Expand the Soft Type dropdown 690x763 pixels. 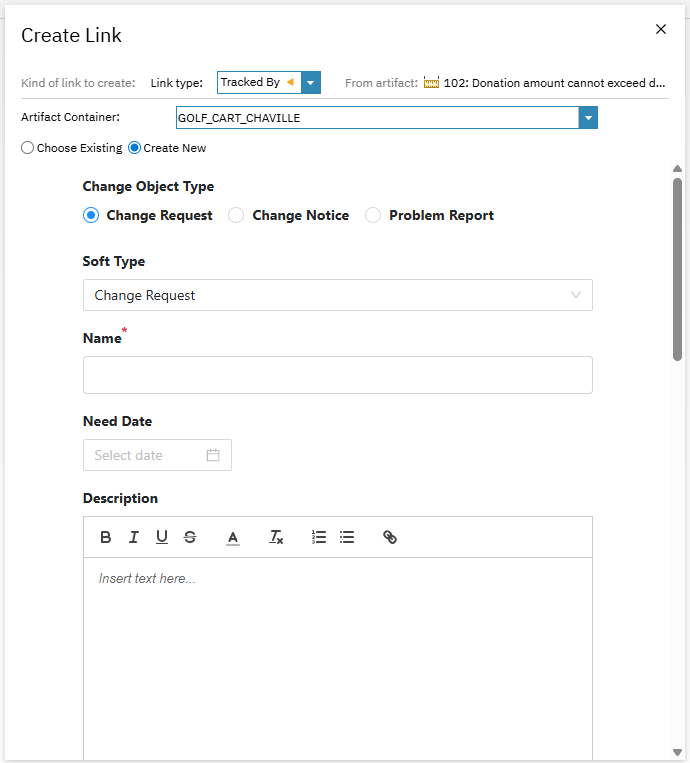coord(575,295)
